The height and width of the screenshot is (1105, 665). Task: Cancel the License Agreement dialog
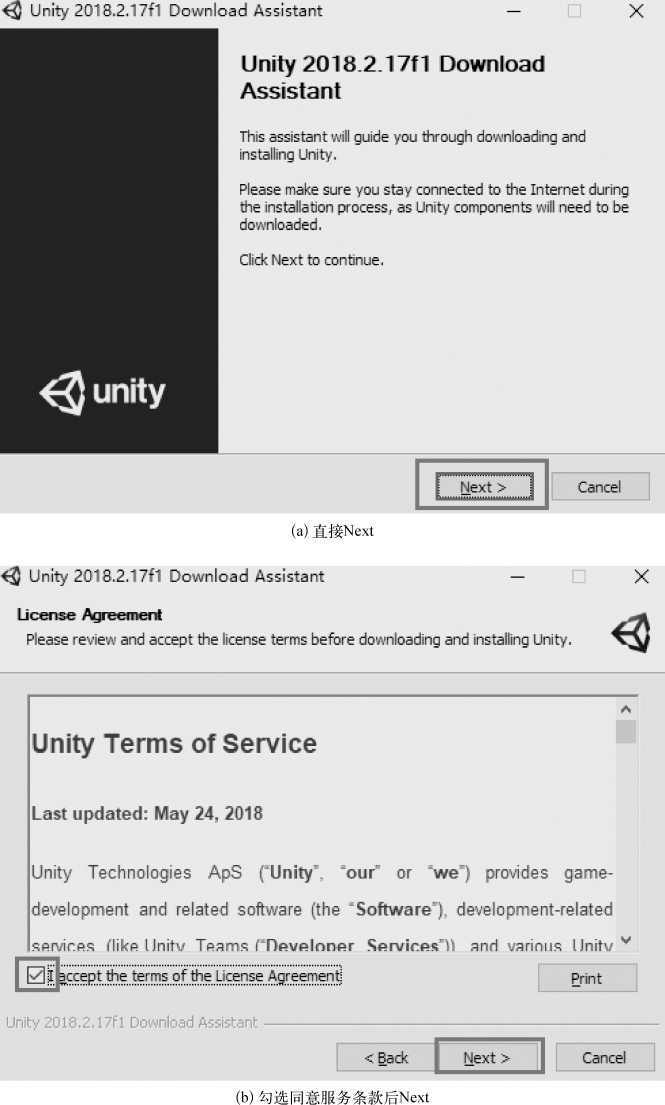[604, 1058]
